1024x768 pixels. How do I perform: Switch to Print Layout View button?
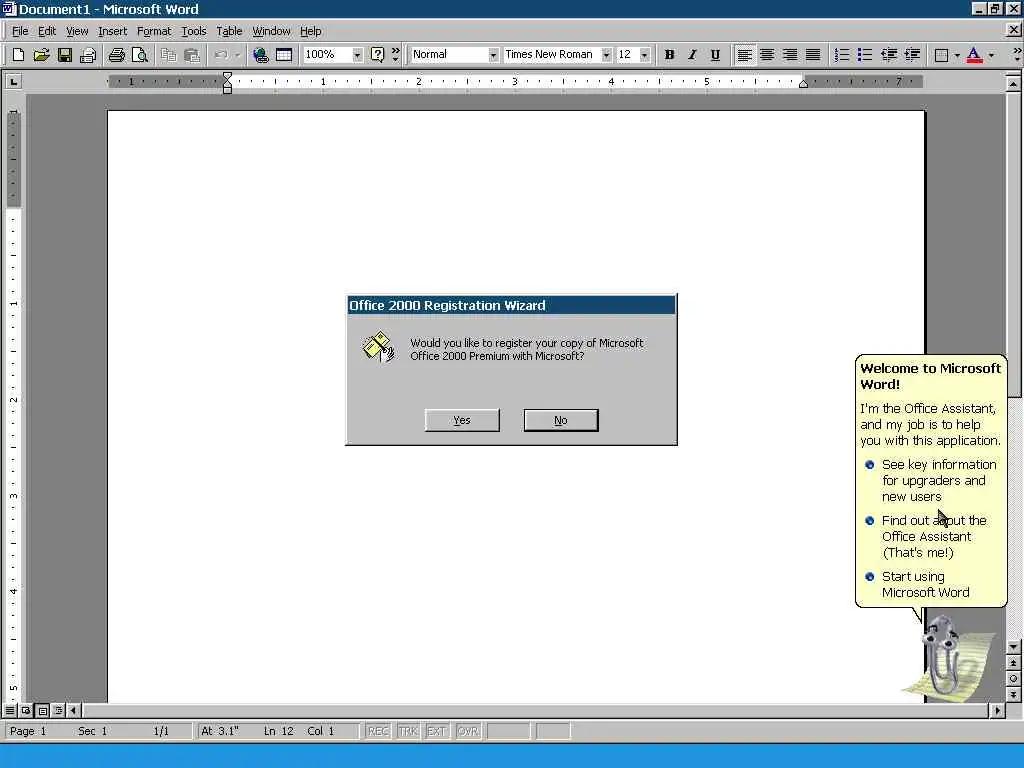click(x=42, y=710)
